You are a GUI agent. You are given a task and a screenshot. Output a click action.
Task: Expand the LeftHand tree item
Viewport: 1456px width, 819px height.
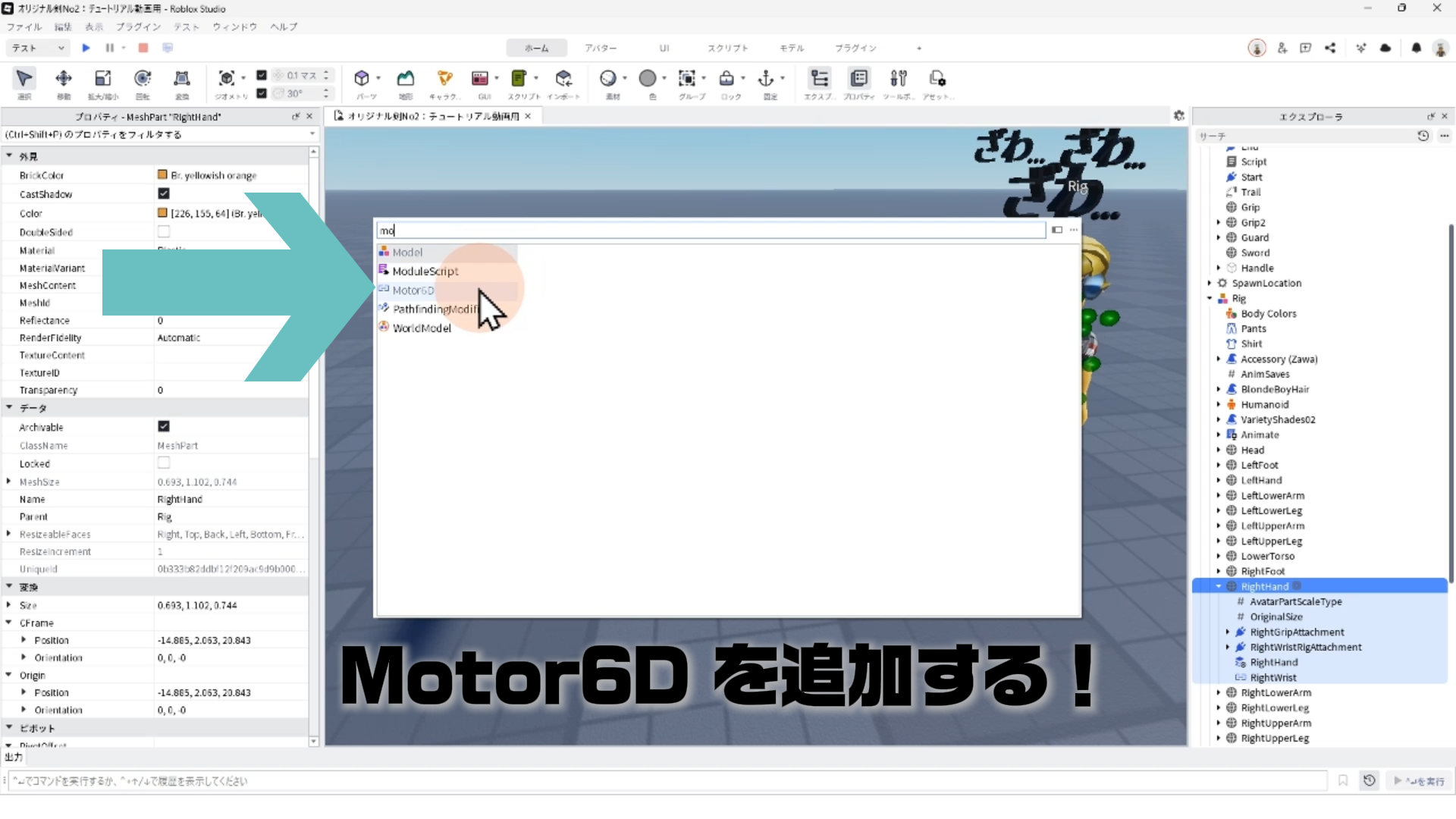pyautogui.click(x=1219, y=480)
